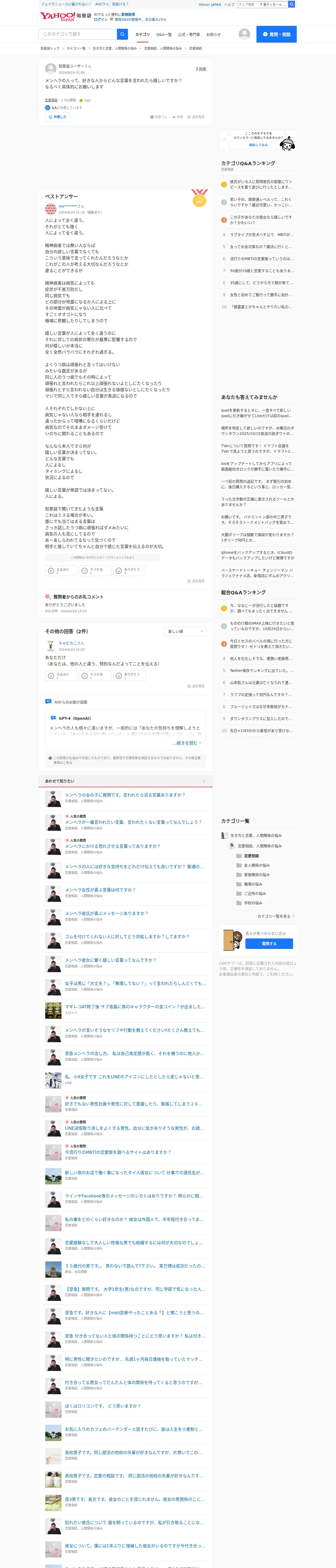Expand the あわせて知りたい section chevron
Viewport: 336px width, 1568px height.
click(x=204, y=781)
